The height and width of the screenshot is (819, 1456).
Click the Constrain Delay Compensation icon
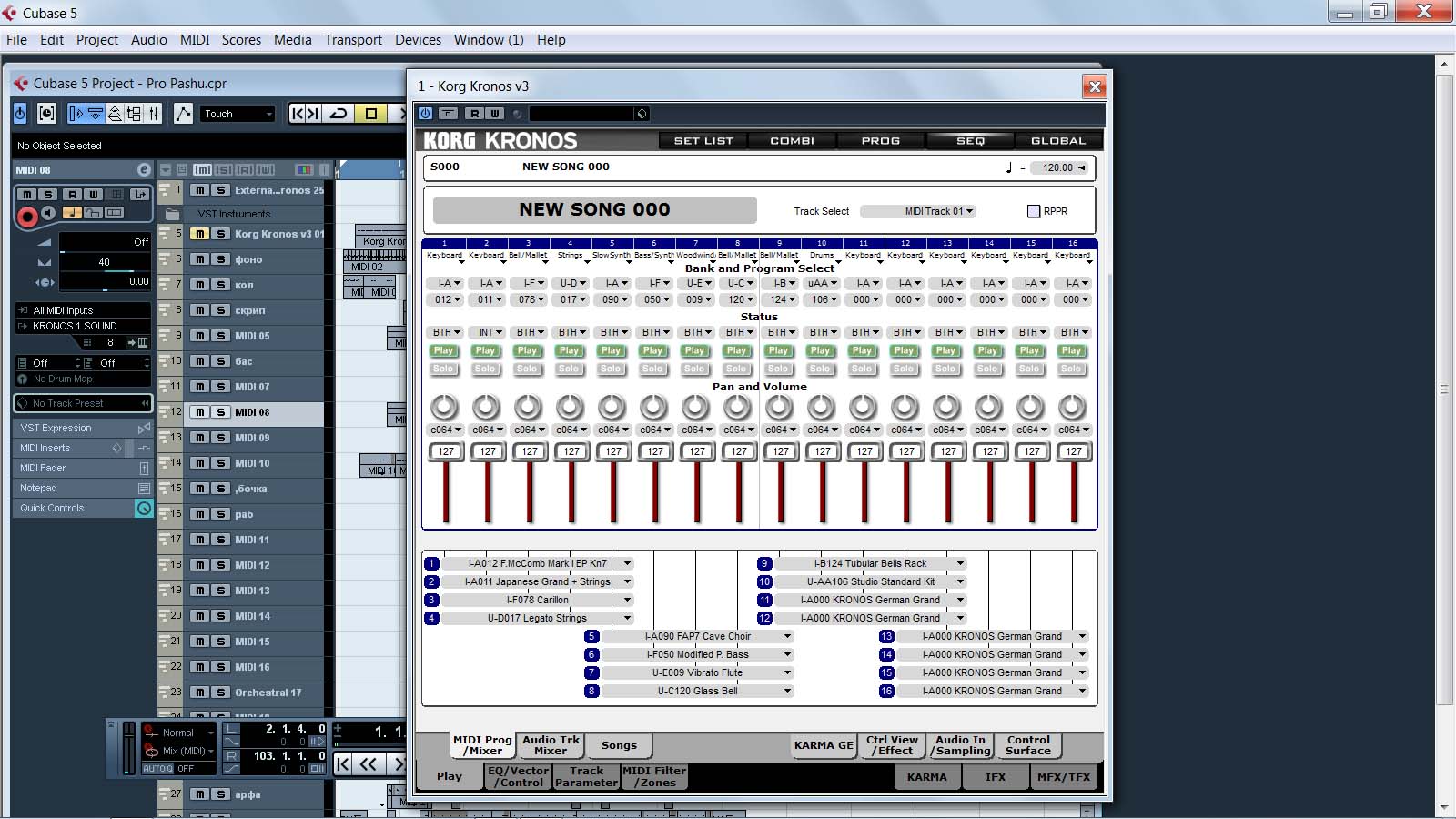(x=46, y=114)
